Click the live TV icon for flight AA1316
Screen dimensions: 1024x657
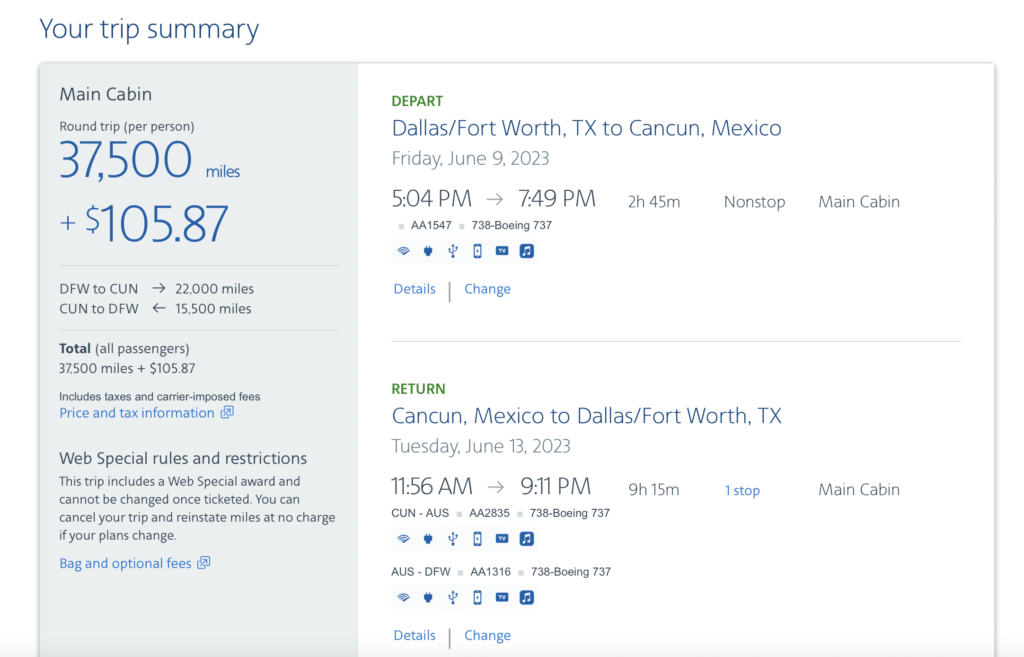point(502,598)
